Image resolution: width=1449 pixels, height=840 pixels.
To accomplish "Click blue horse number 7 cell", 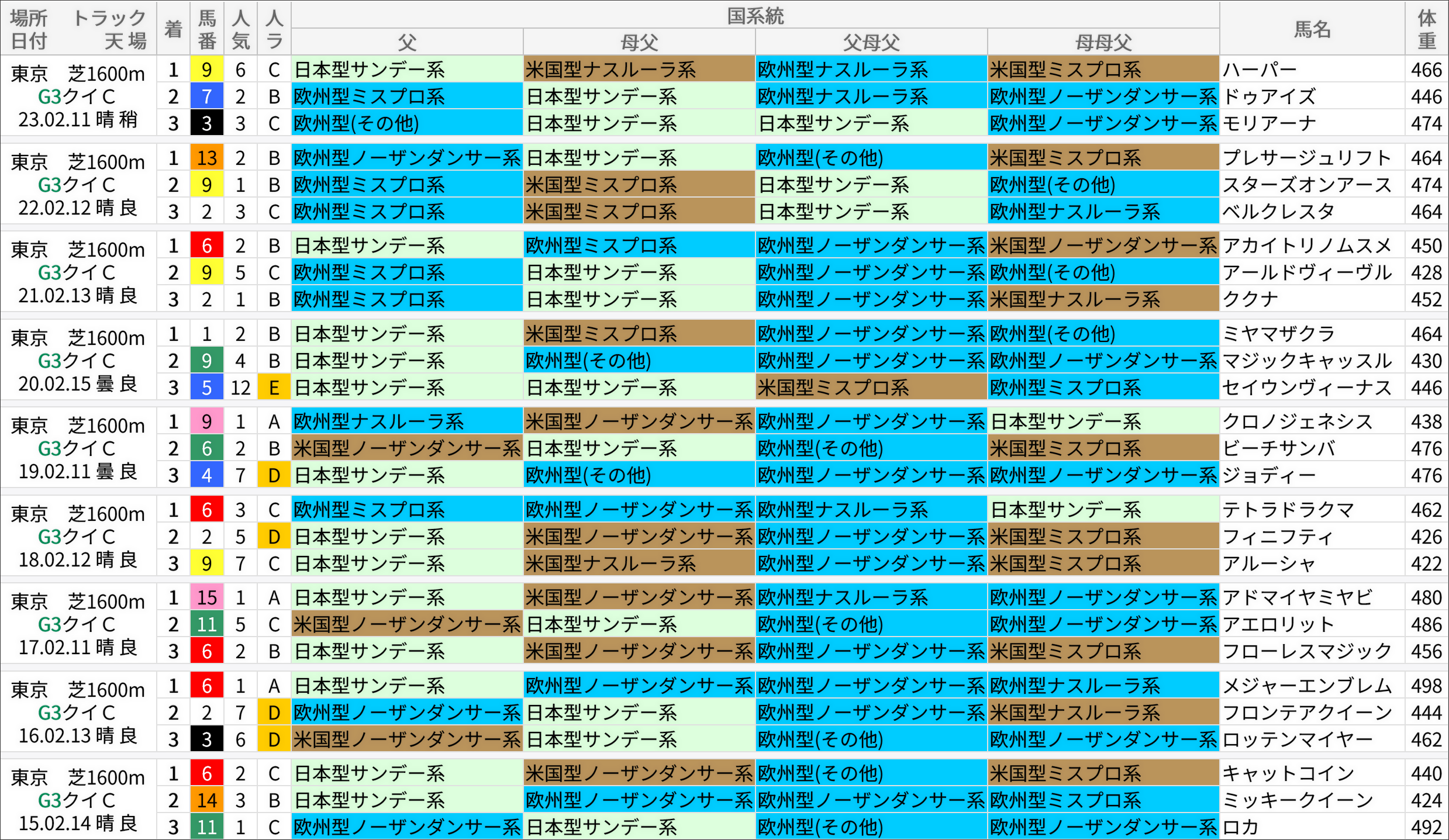I will pyautogui.click(x=207, y=97).
